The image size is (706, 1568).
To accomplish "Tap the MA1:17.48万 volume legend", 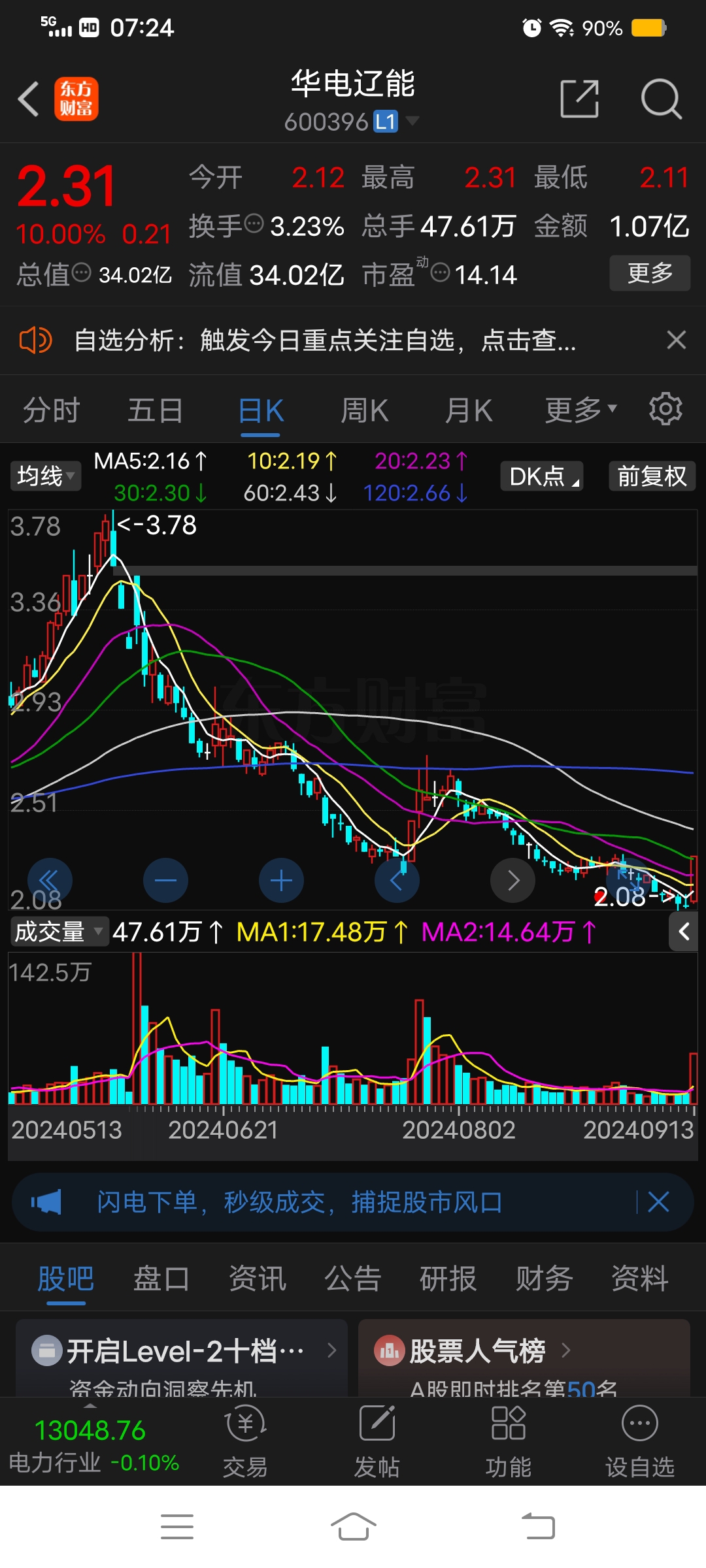I will click(322, 932).
